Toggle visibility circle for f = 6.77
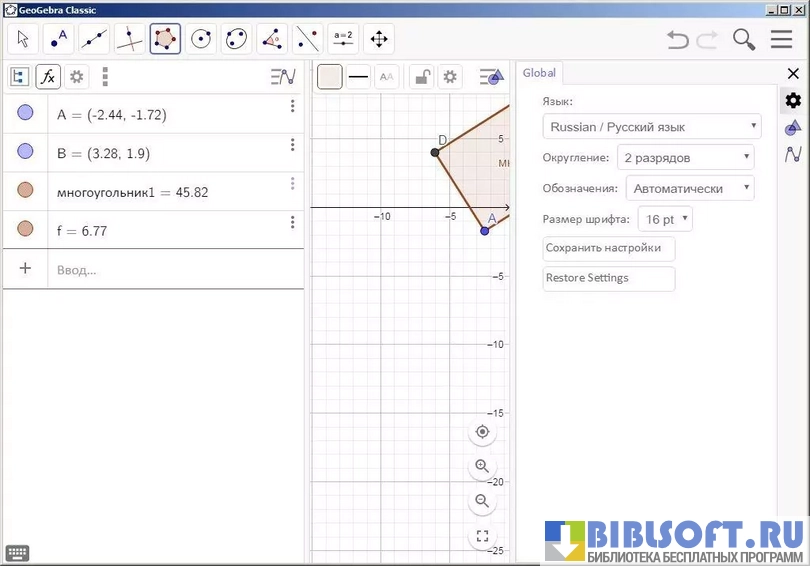810x566 pixels. pyautogui.click(x=25, y=230)
